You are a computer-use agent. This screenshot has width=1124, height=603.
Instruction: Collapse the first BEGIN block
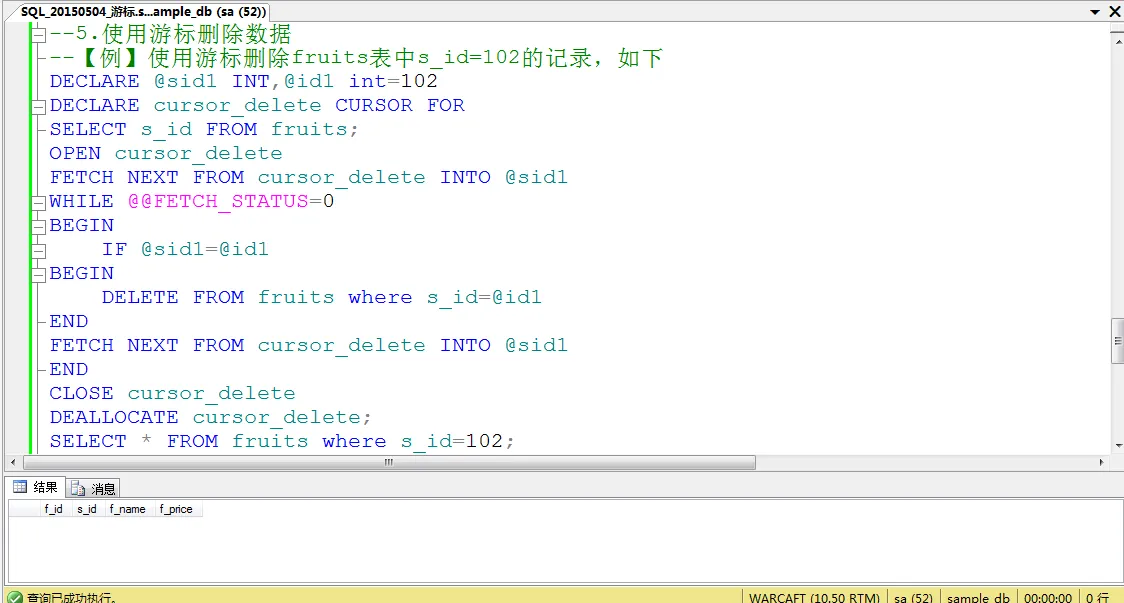point(39,227)
